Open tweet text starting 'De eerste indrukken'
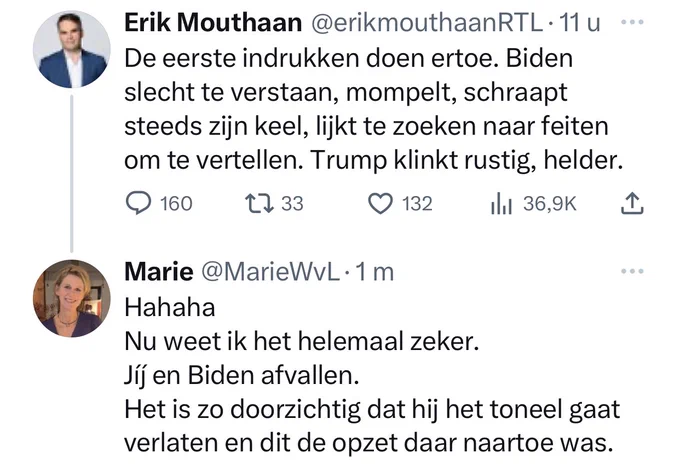 click(373, 109)
